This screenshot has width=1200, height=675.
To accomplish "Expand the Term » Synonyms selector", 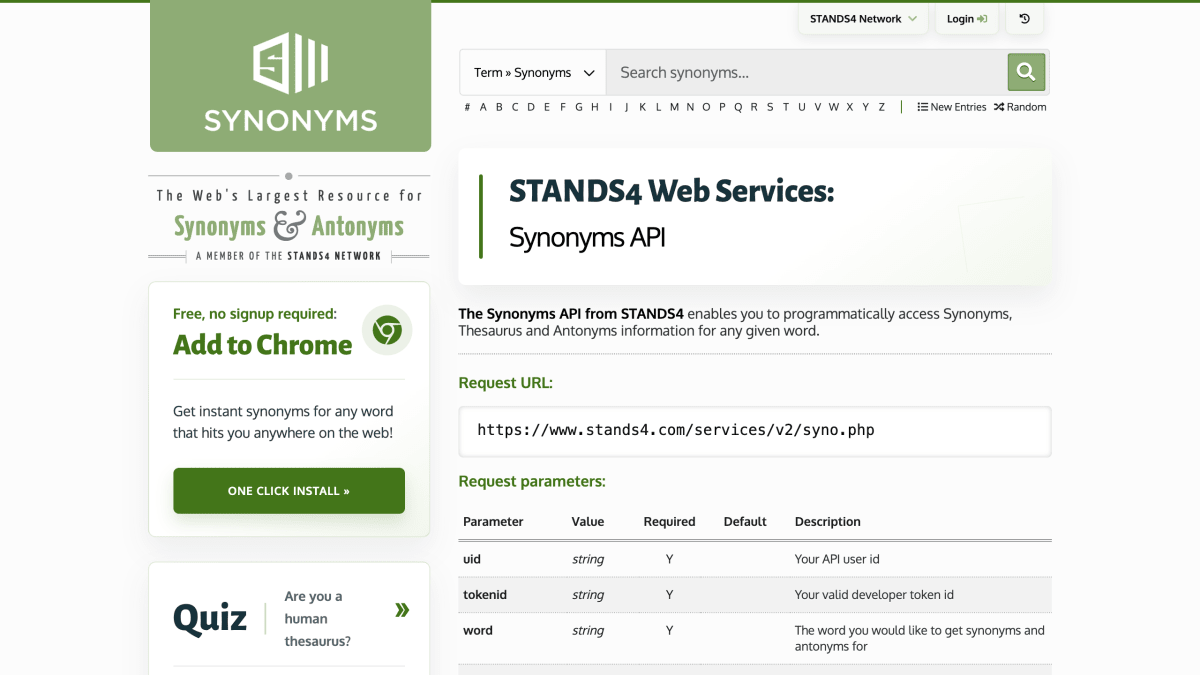I will click(x=533, y=72).
